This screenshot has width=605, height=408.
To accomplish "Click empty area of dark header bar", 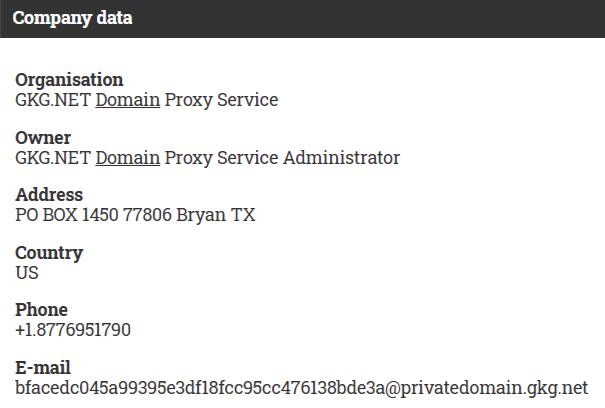I will [367, 19].
